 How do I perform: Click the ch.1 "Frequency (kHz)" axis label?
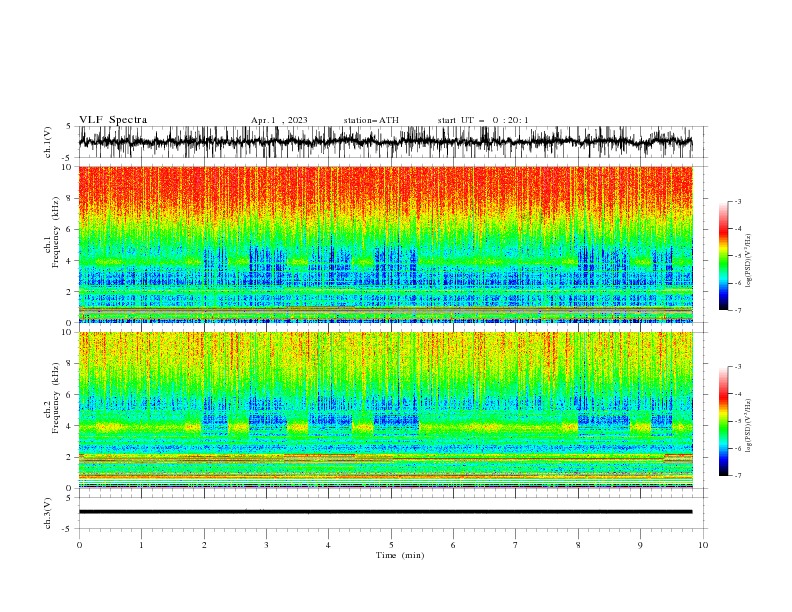[56, 233]
